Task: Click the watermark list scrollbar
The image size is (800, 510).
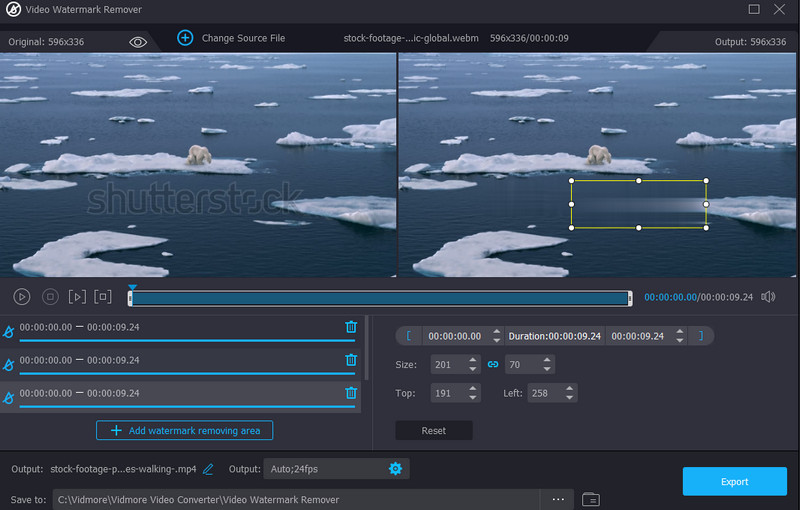Action: [366, 348]
